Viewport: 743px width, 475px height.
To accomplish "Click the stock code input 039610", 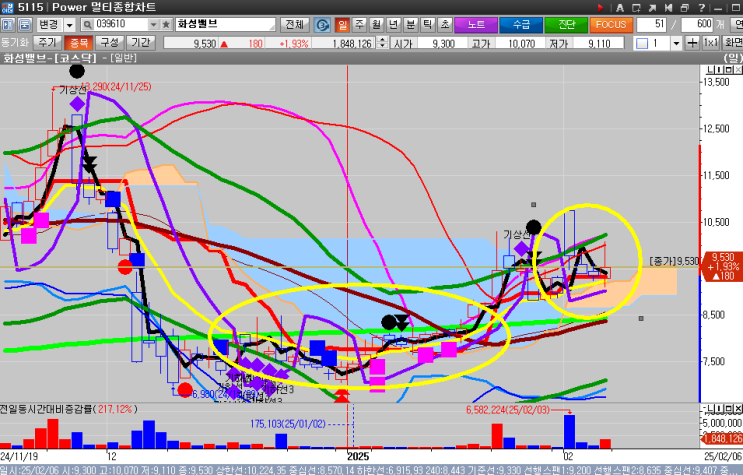I will coord(121,25).
